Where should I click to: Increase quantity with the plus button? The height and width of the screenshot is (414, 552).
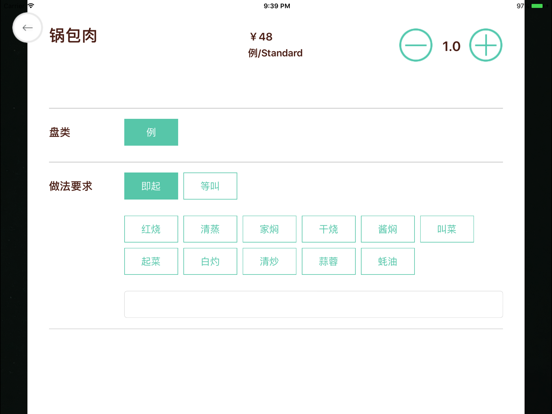[485, 45]
